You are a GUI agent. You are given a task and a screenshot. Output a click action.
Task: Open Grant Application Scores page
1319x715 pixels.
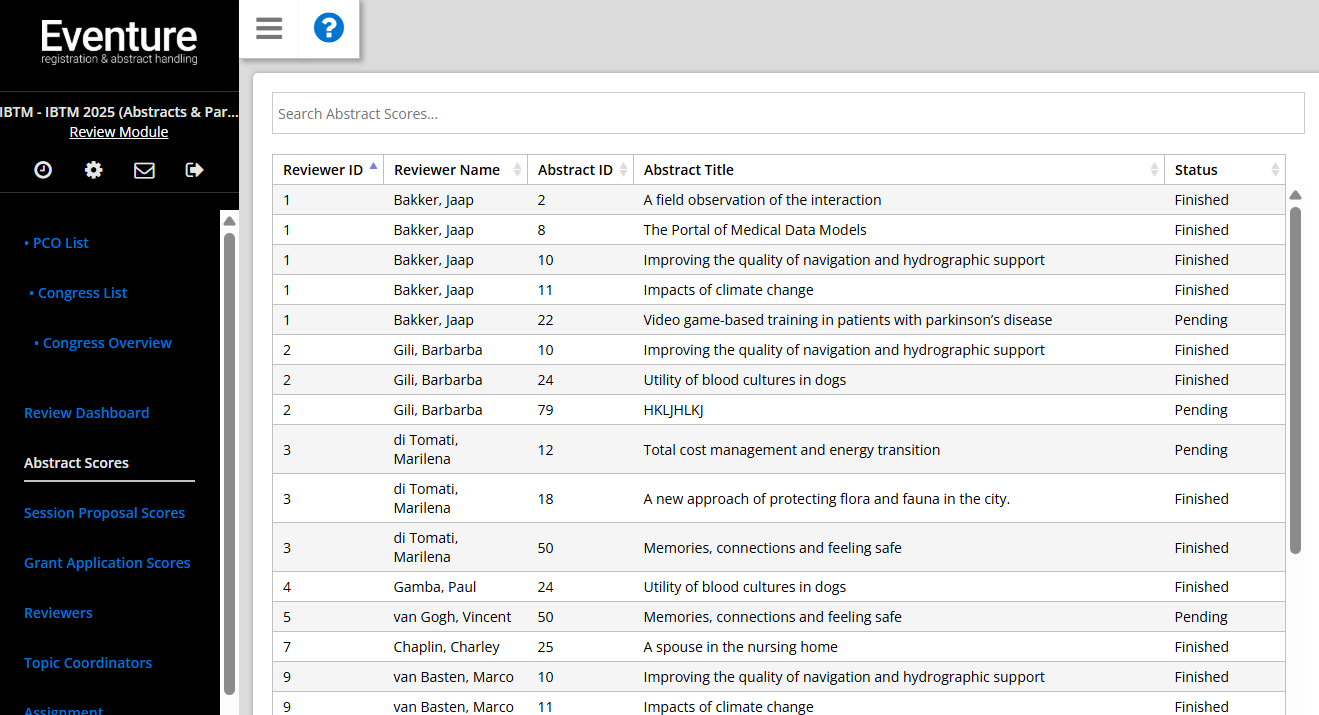[x=107, y=563]
